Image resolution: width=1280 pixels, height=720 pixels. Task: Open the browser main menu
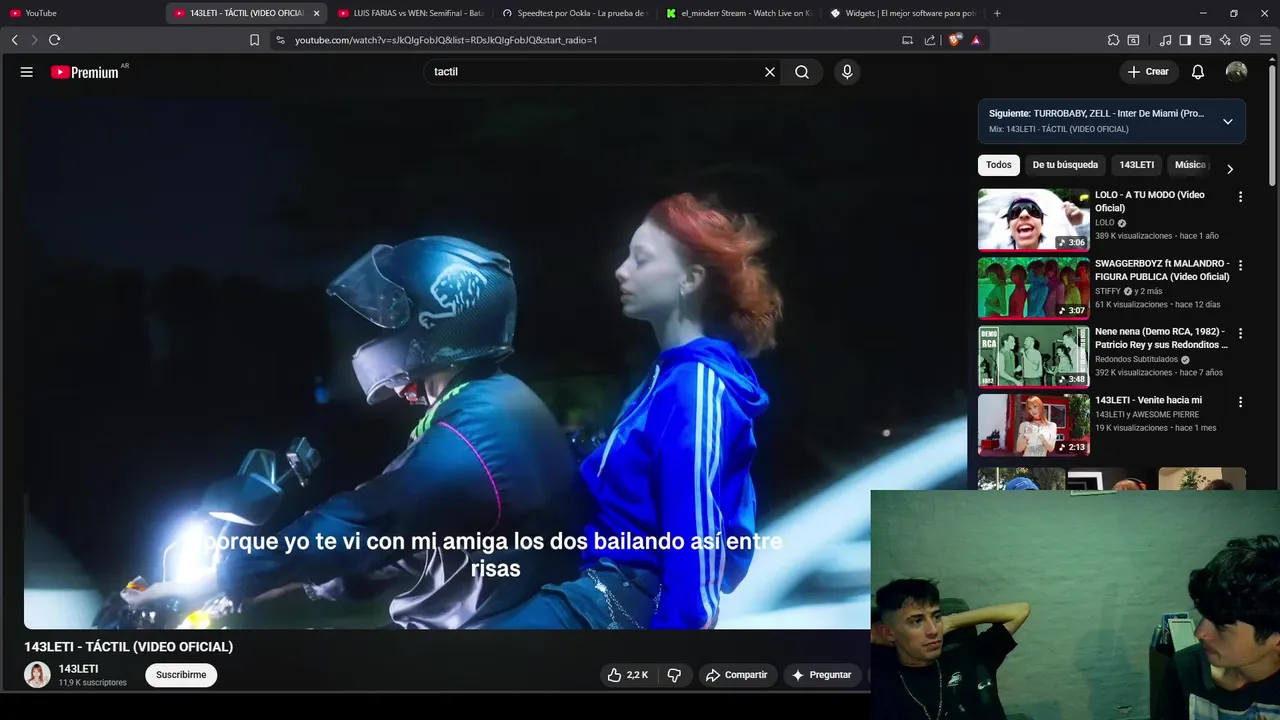(x=1266, y=40)
